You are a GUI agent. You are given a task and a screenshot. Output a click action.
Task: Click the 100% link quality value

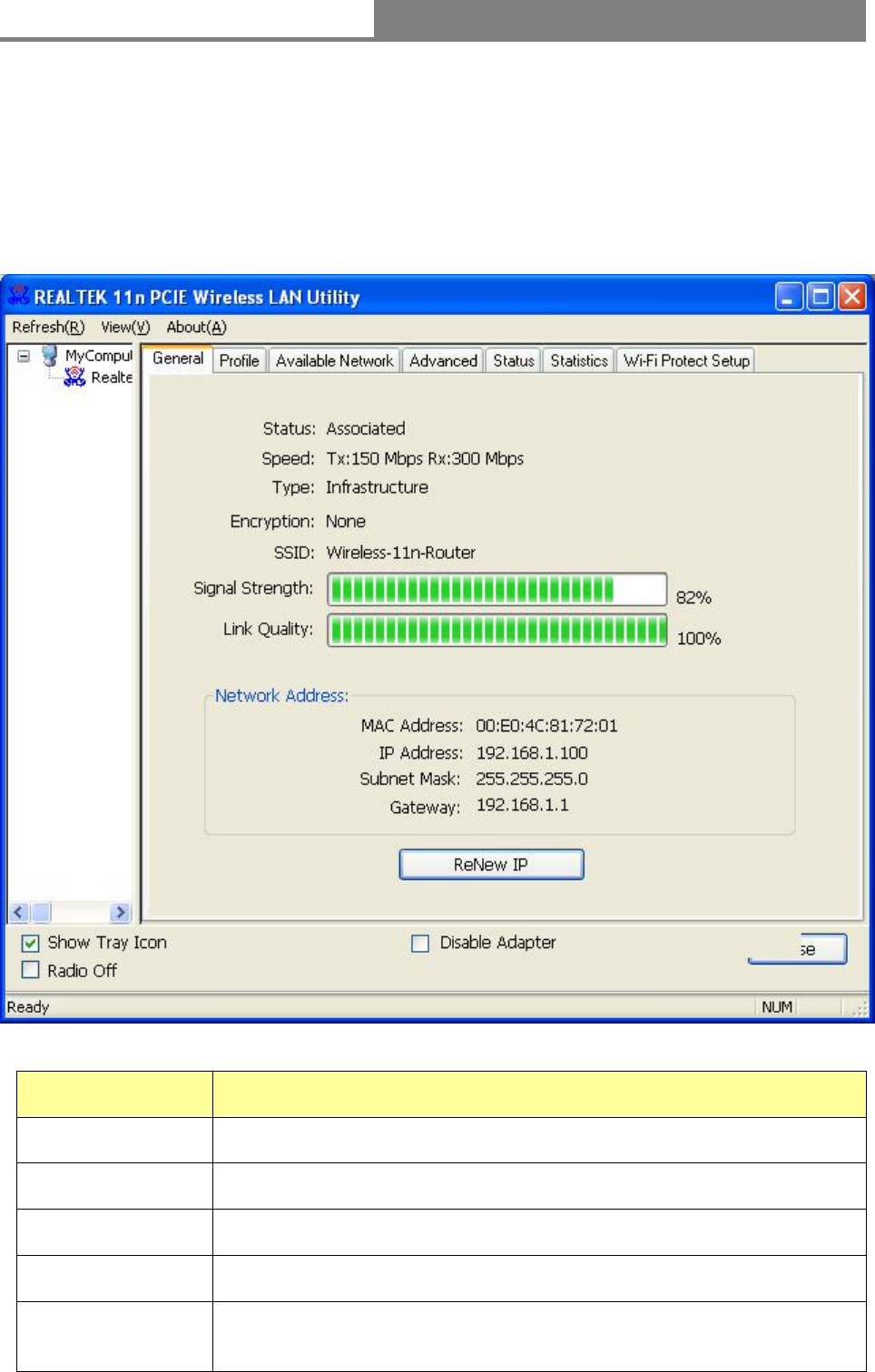pos(699,639)
